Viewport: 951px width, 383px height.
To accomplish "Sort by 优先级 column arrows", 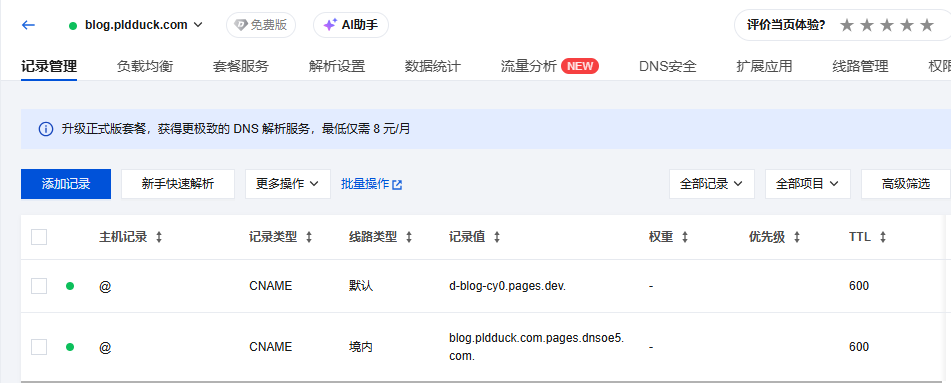I will point(797,237).
